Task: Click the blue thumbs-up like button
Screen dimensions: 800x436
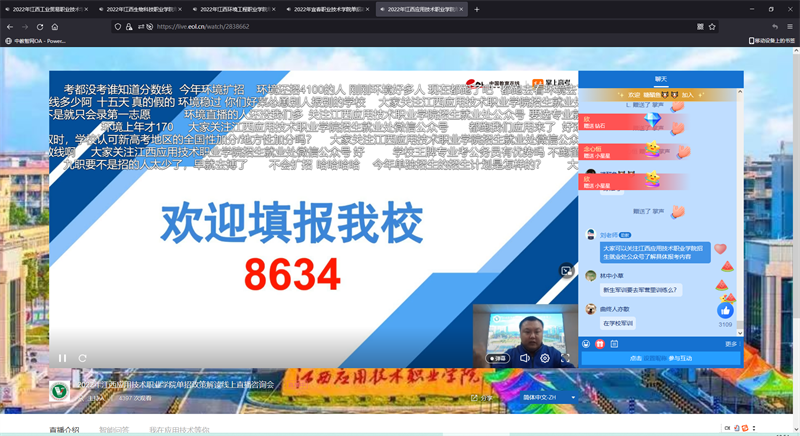Action: coord(725,311)
